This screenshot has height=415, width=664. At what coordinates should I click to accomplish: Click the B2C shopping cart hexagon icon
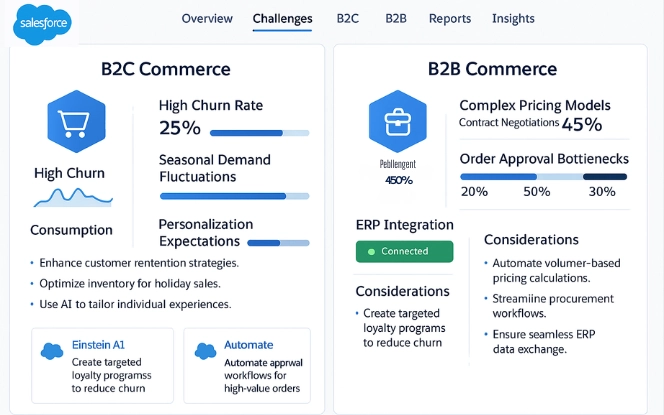point(77,123)
